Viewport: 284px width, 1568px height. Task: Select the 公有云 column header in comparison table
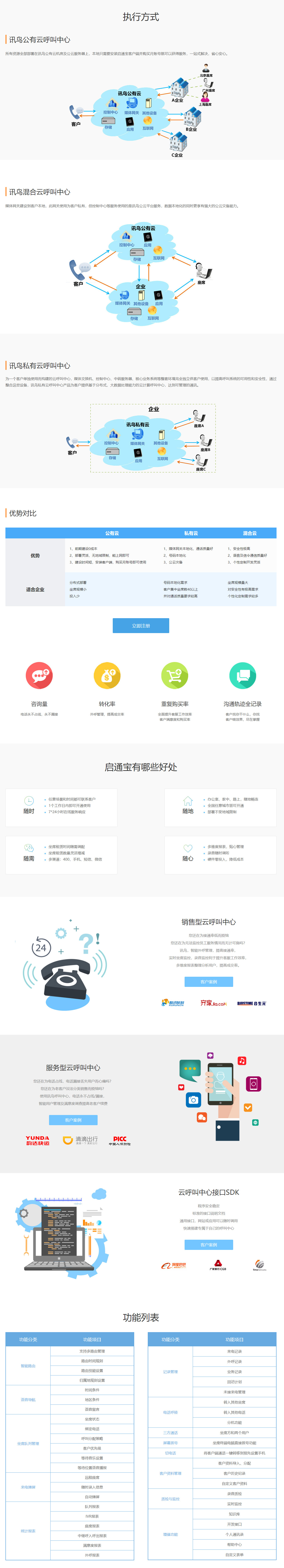click(112, 533)
